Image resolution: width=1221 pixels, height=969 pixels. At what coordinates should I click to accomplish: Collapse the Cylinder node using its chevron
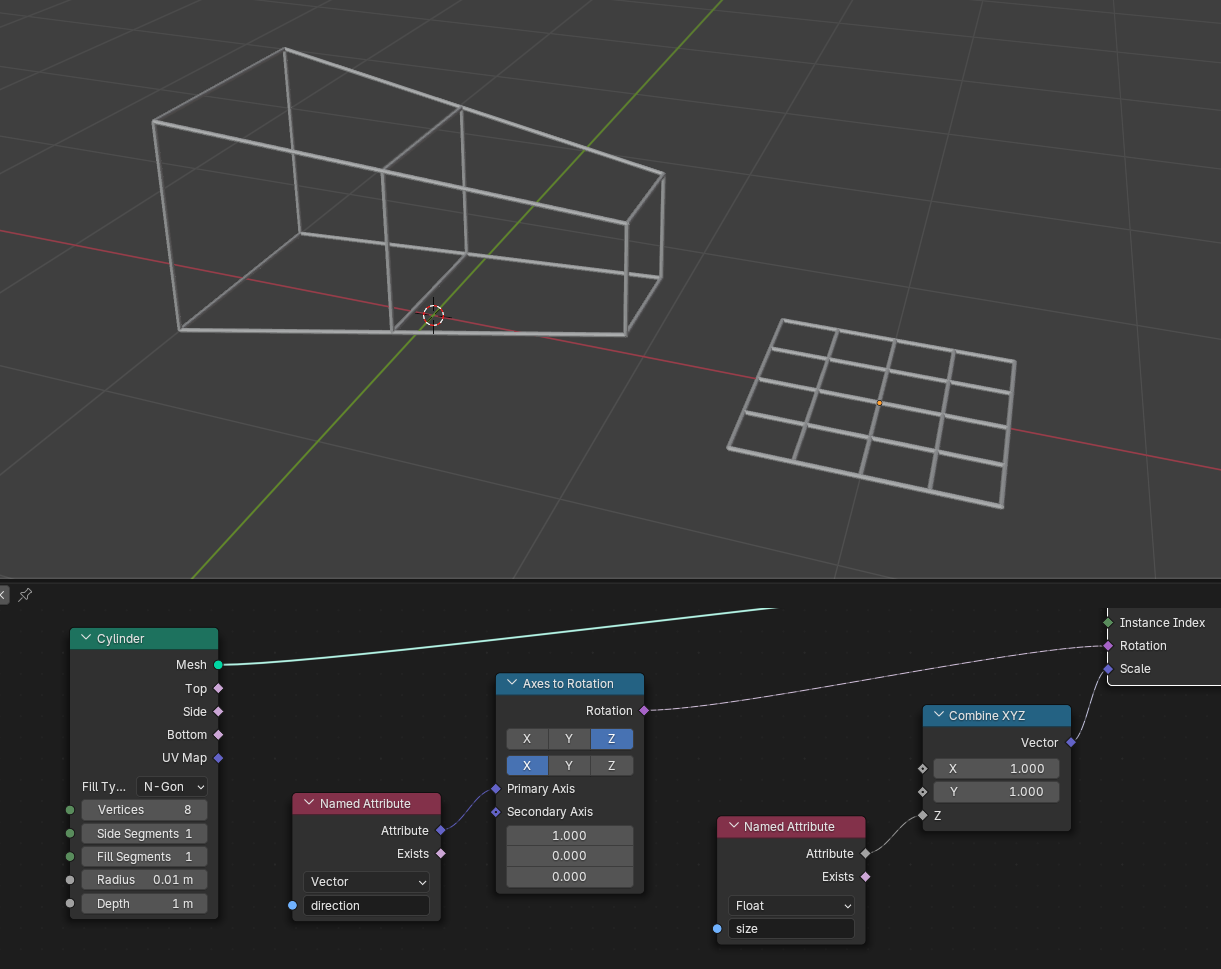pos(86,639)
